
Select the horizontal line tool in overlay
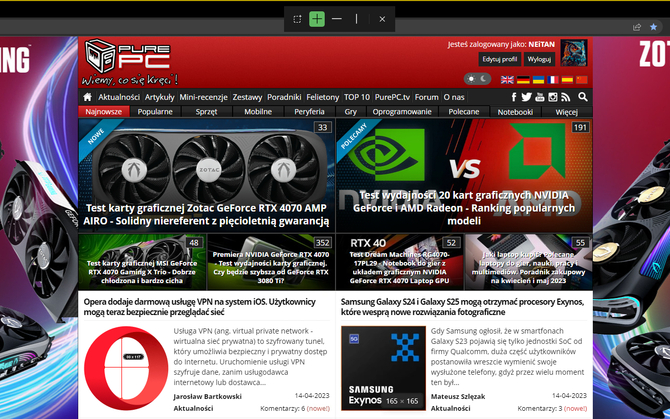[x=337, y=19]
